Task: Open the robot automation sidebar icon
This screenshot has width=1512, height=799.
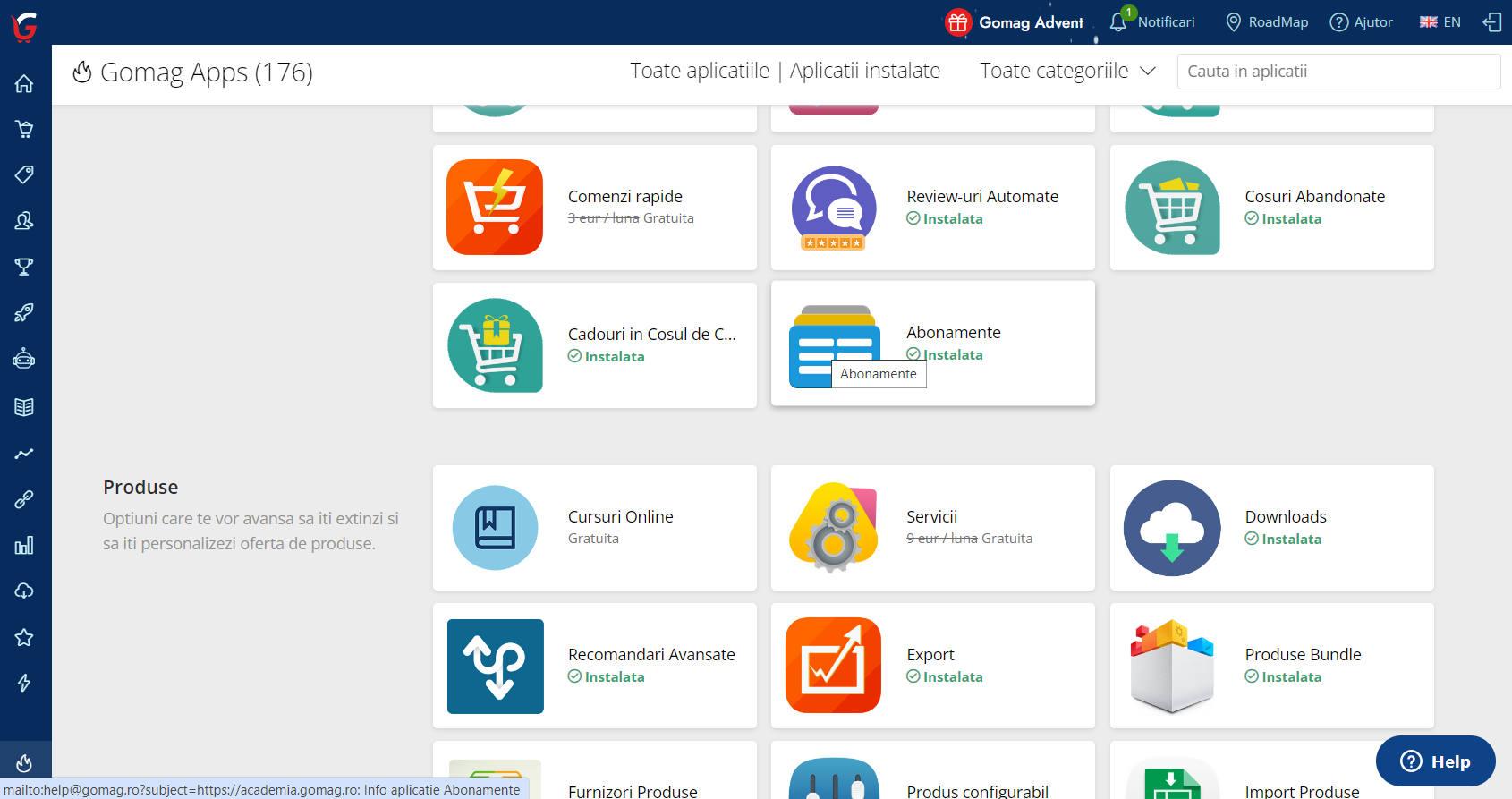Action: pyautogui.click(x=24, y=360)
